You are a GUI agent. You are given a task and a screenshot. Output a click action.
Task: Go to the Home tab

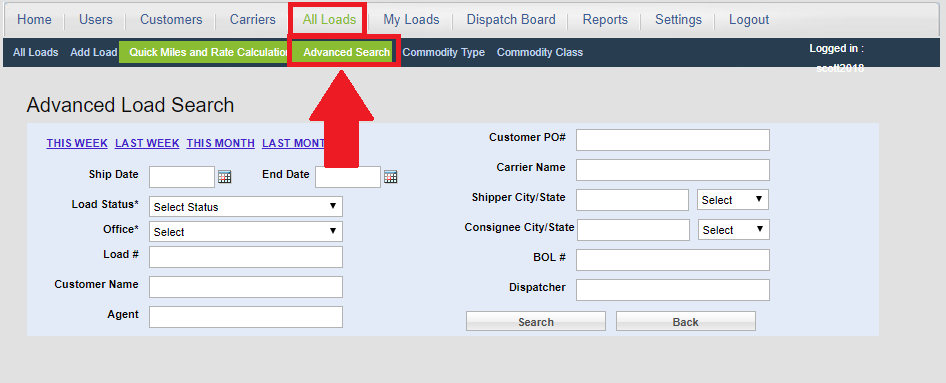[x=34, y=19]
